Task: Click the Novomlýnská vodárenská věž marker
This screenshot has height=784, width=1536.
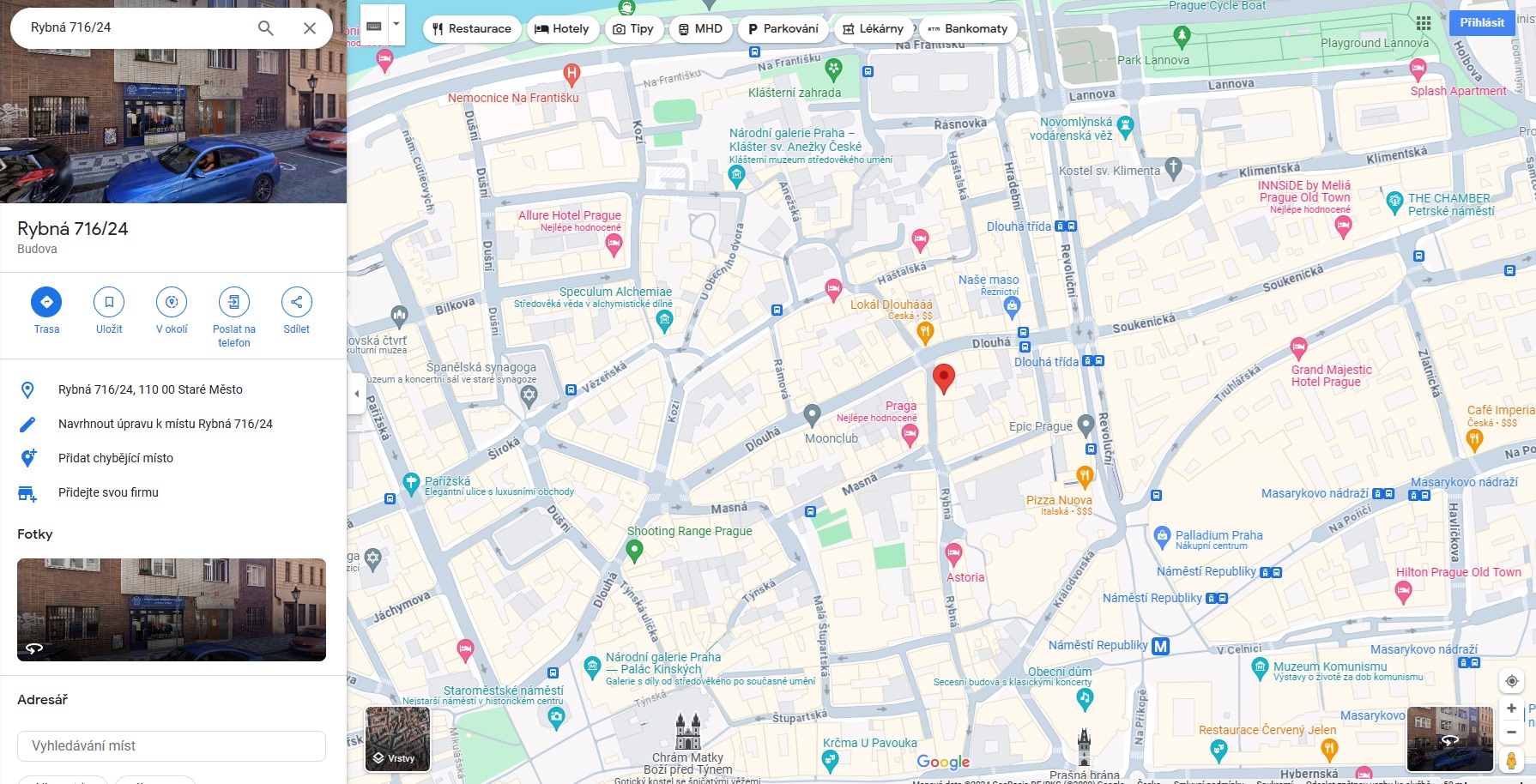Action: tap(1126, 128)
